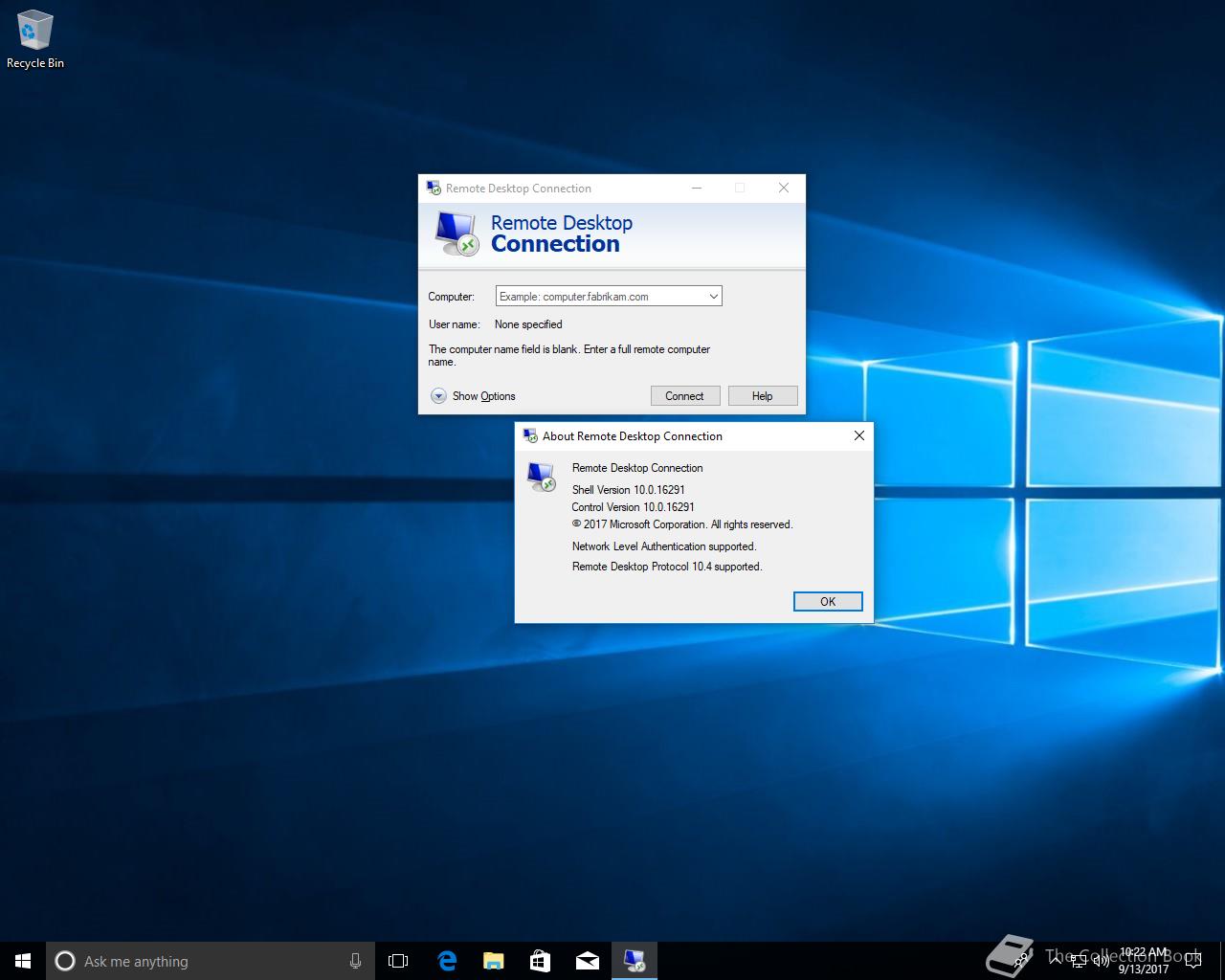Open File Explorer from the taskbar
This screenshot has width=1225, height=980.
point(493,961)
